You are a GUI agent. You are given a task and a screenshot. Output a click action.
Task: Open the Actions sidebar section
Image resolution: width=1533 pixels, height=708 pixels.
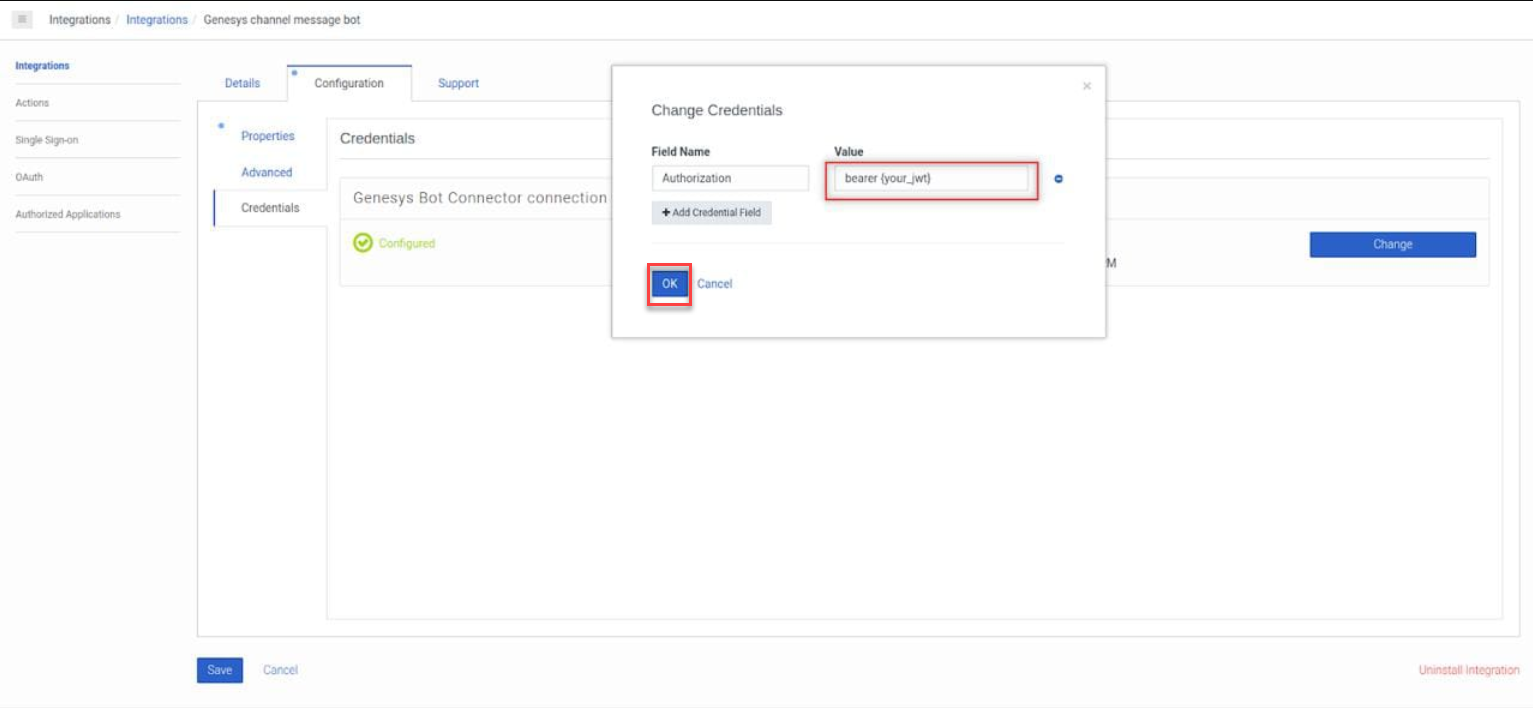point(32,102)
